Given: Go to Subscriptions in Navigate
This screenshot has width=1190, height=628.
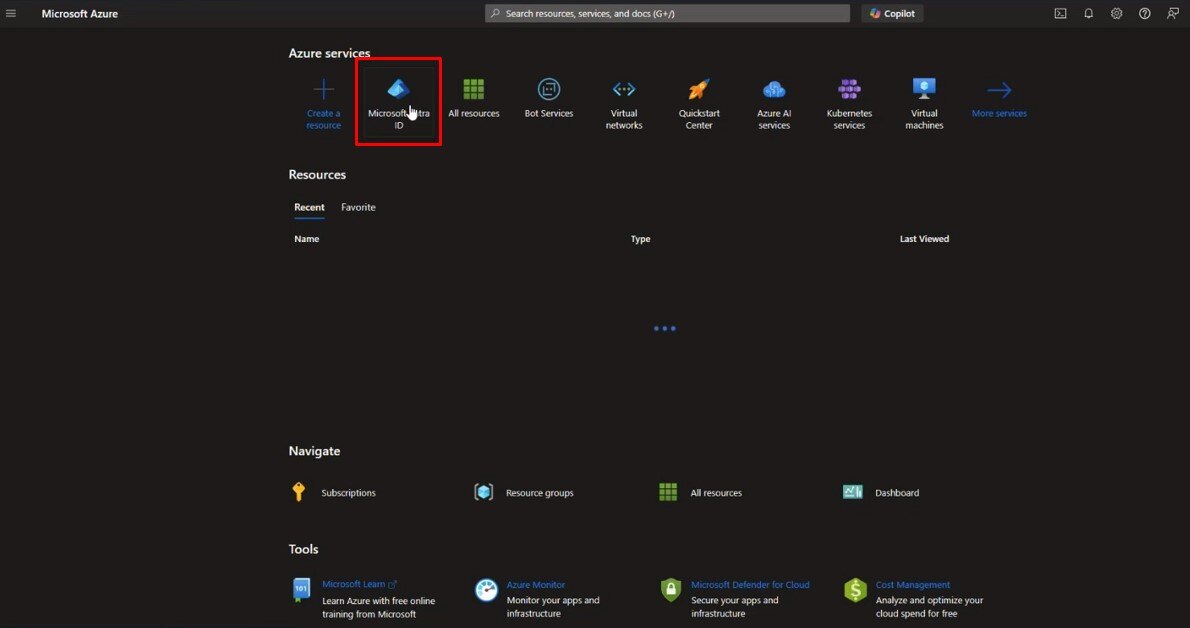Looking at the screenshot, I should tap(334, 492).
